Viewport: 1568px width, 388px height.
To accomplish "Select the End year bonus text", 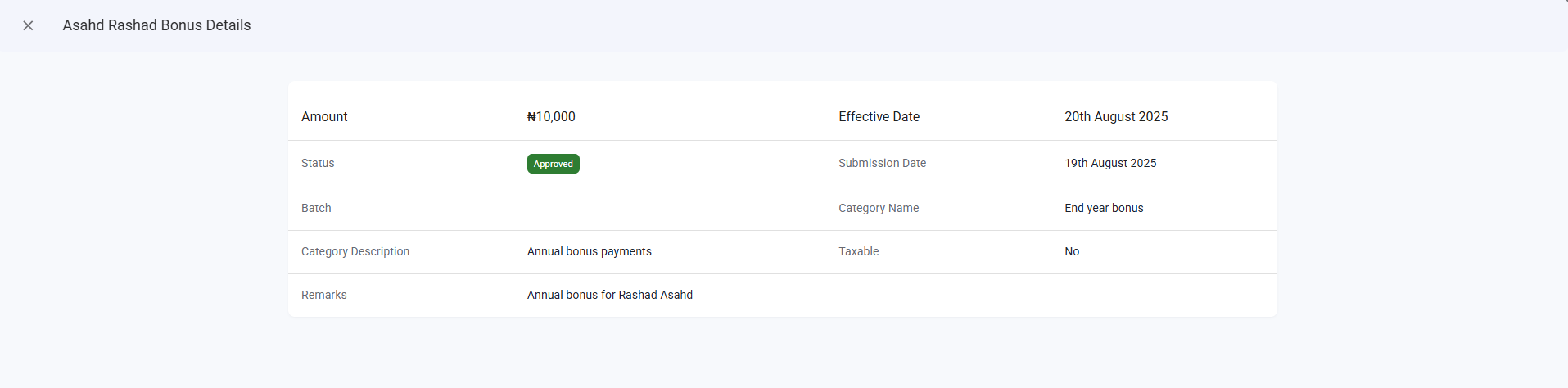I will point(1104,209).
